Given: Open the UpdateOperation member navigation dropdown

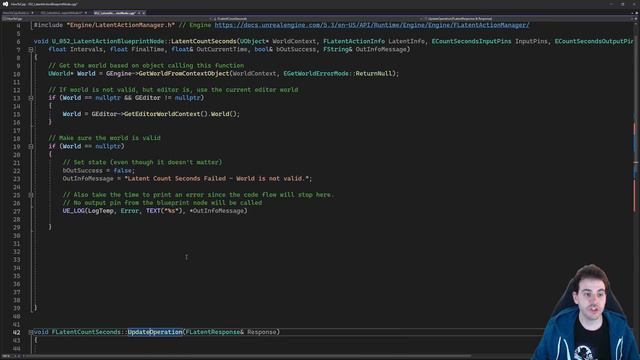Looking at the screenshot, I should tap(529, 19).
